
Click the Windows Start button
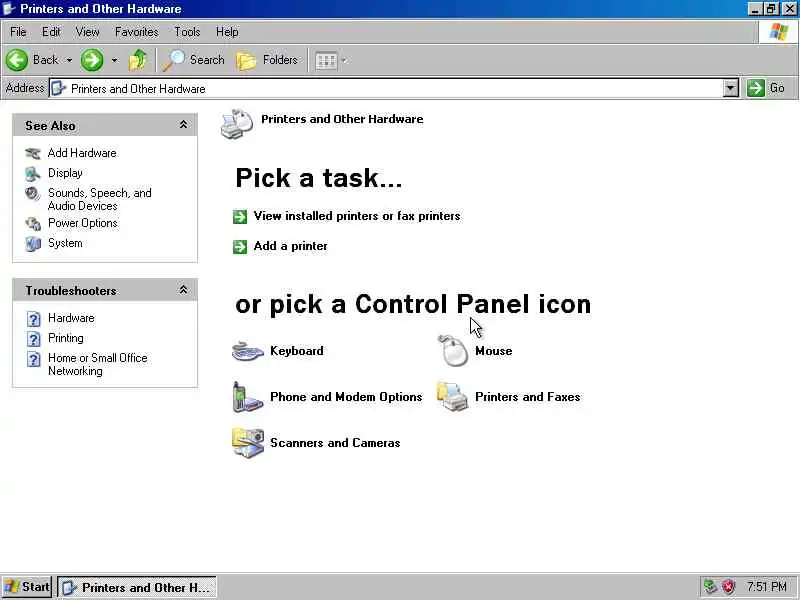click(x=27, y=587)
